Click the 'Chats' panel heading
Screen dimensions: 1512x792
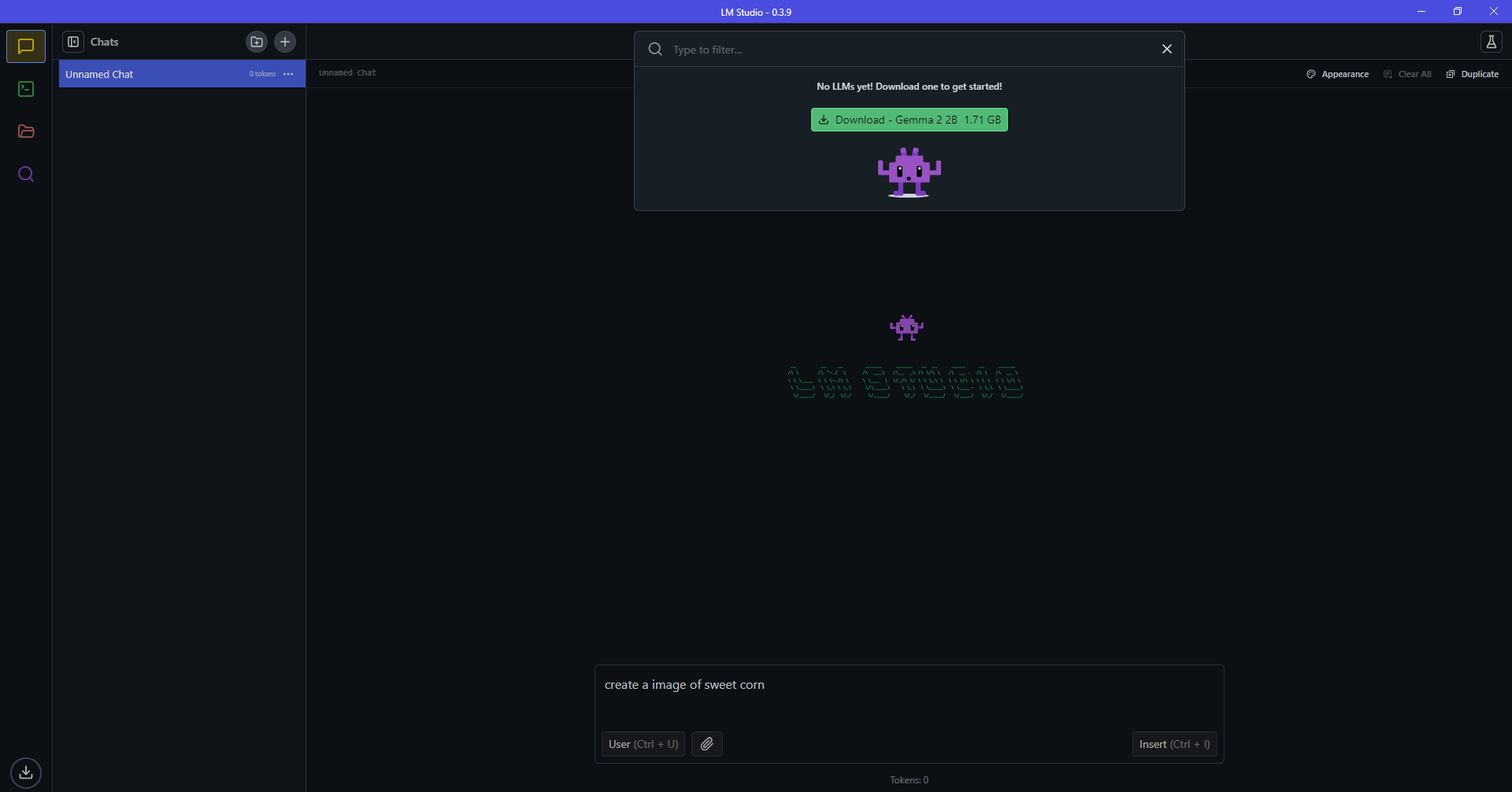tap(105, 42)
